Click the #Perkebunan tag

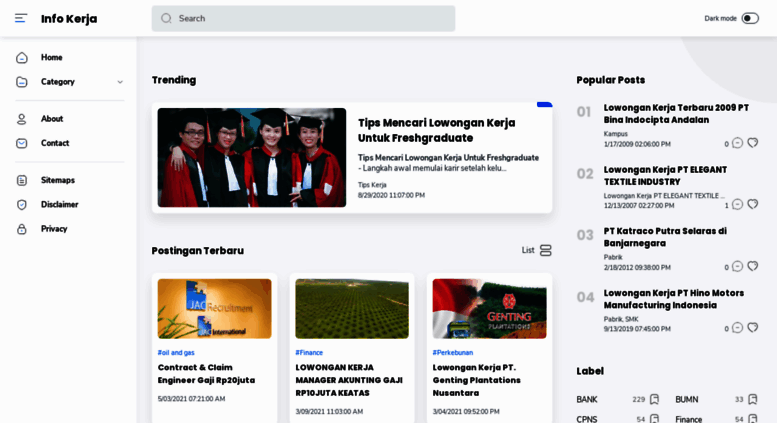[x=452, y=353]
